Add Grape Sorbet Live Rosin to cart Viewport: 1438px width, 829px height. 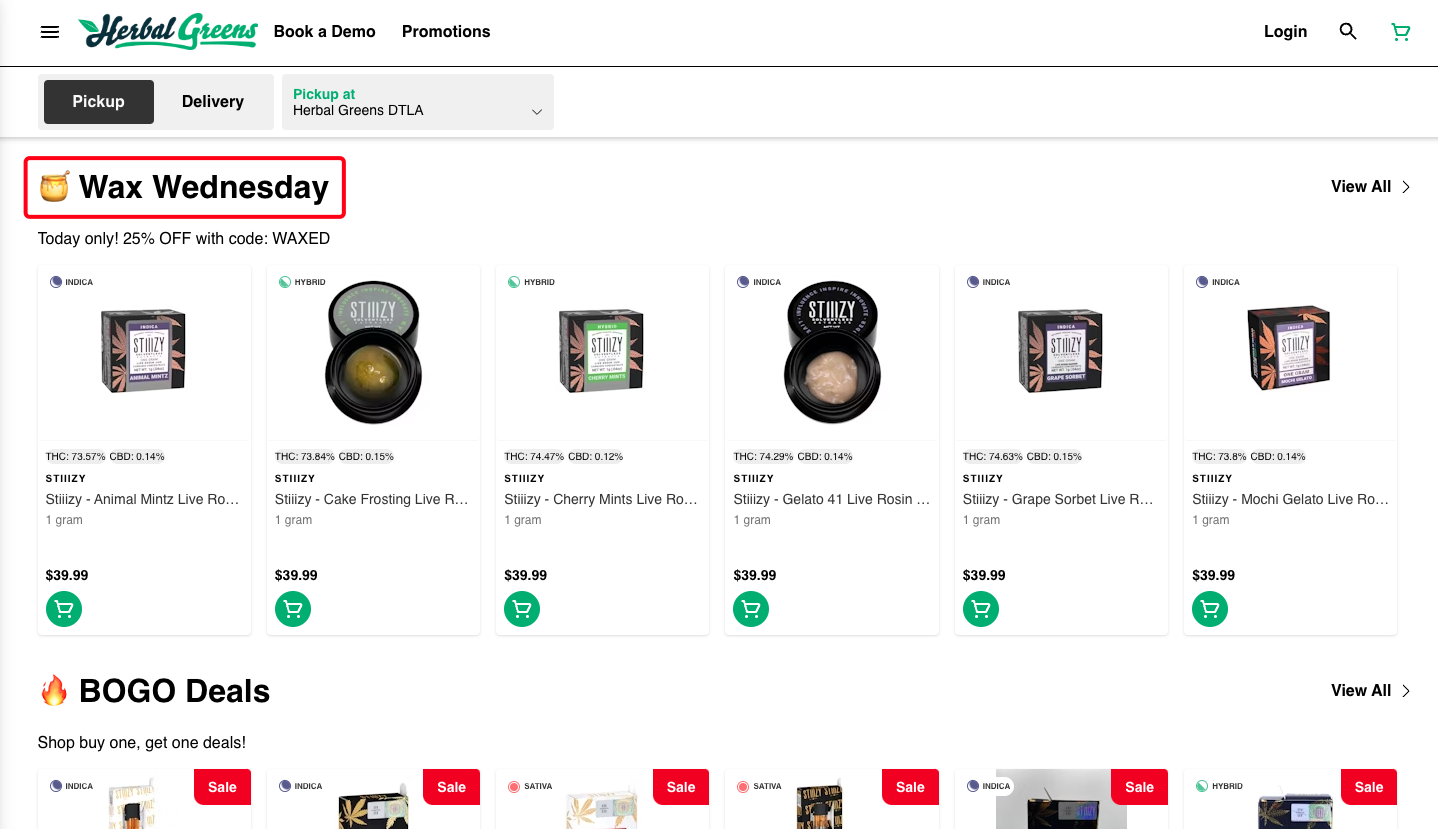tap(981, 609)
